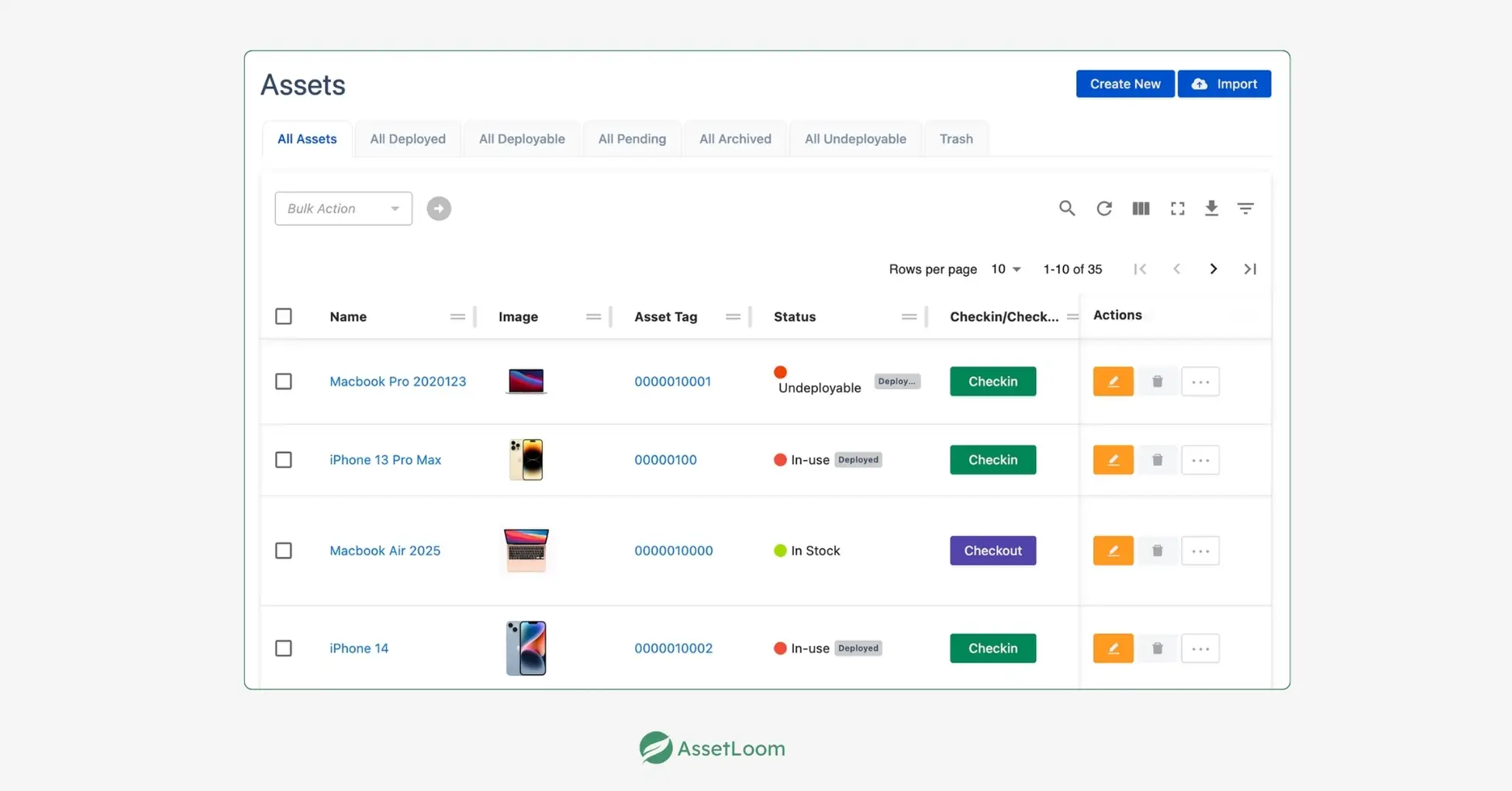1512x791 pixels.
Task: Open the Trash tab
Action: point(955,139)
